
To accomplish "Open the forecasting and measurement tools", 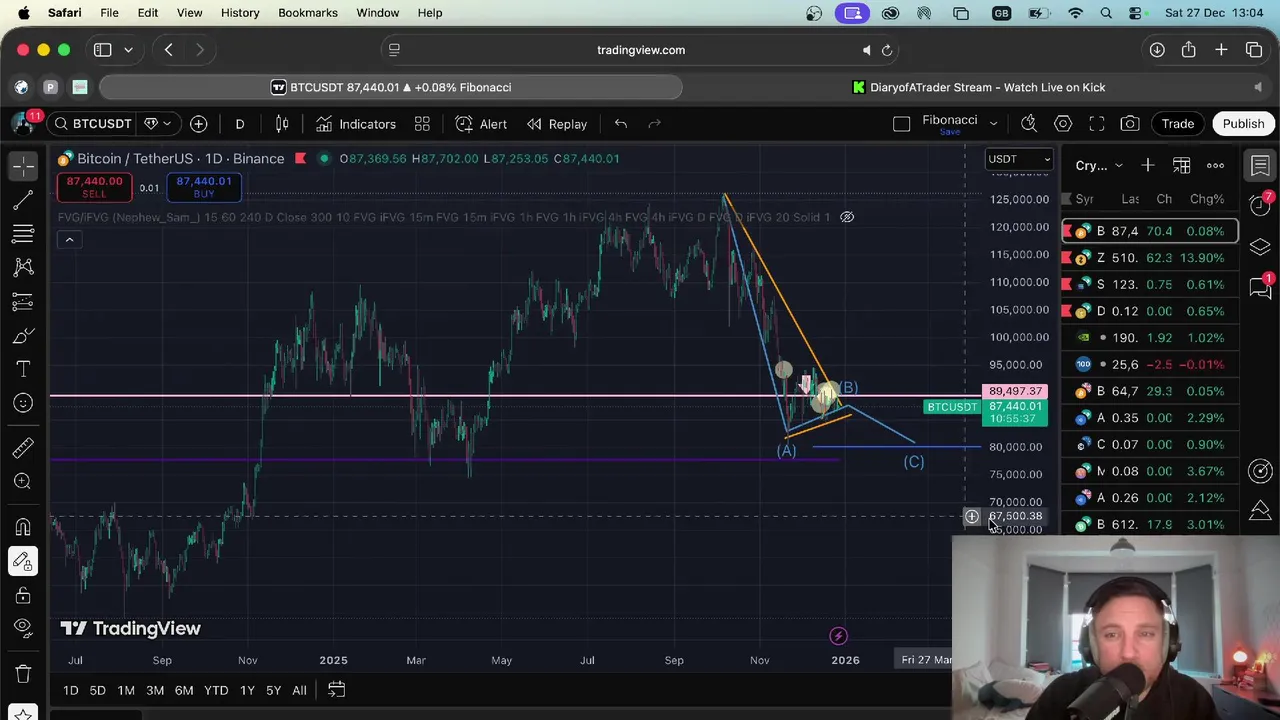I will (x=23, y=301).
